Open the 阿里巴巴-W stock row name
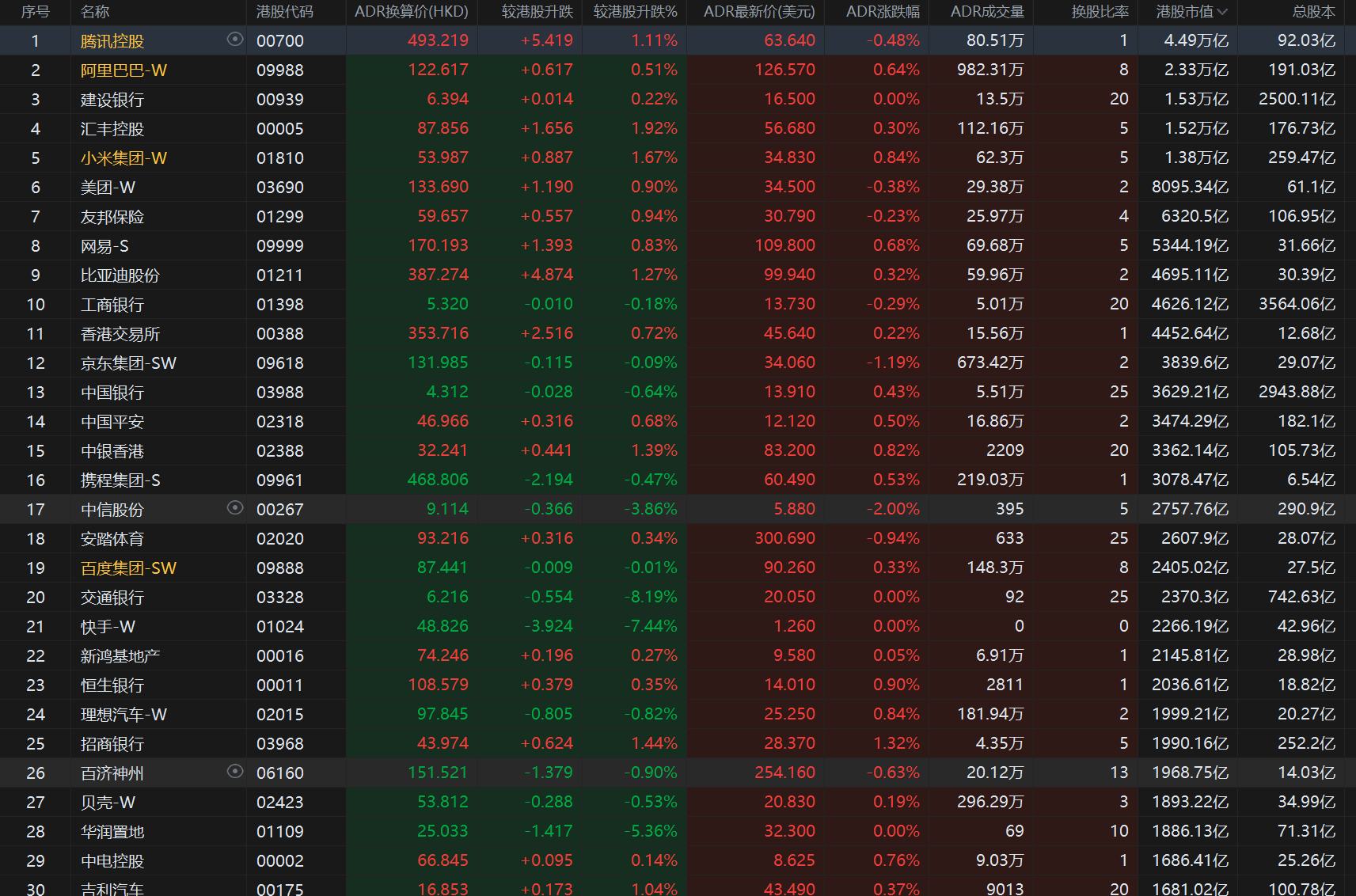The height and width of the screenshot is (896, 1356). [x=124, y=70]
